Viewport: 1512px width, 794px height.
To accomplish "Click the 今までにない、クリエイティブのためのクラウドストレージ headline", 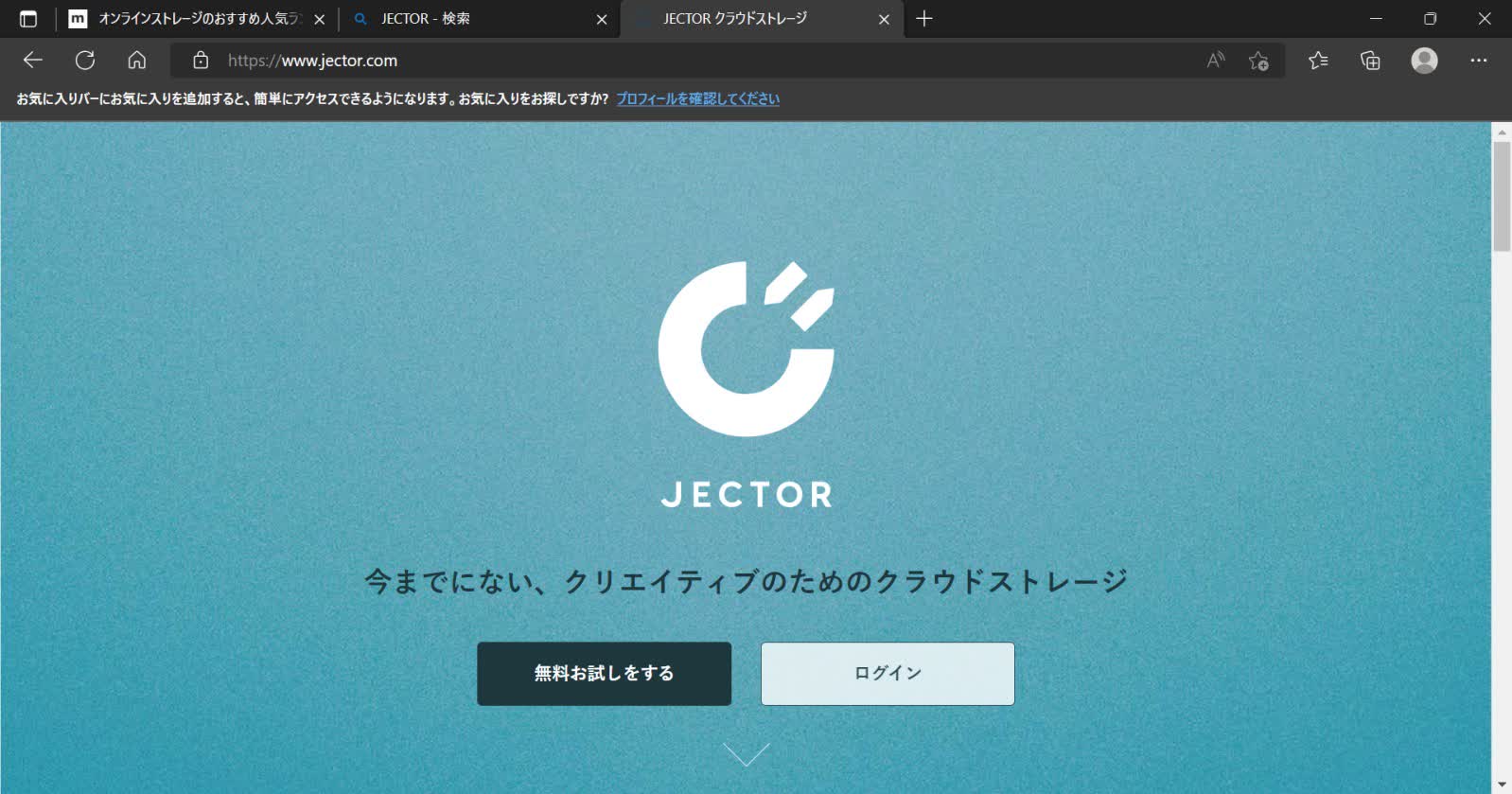I will pos(747,580).
